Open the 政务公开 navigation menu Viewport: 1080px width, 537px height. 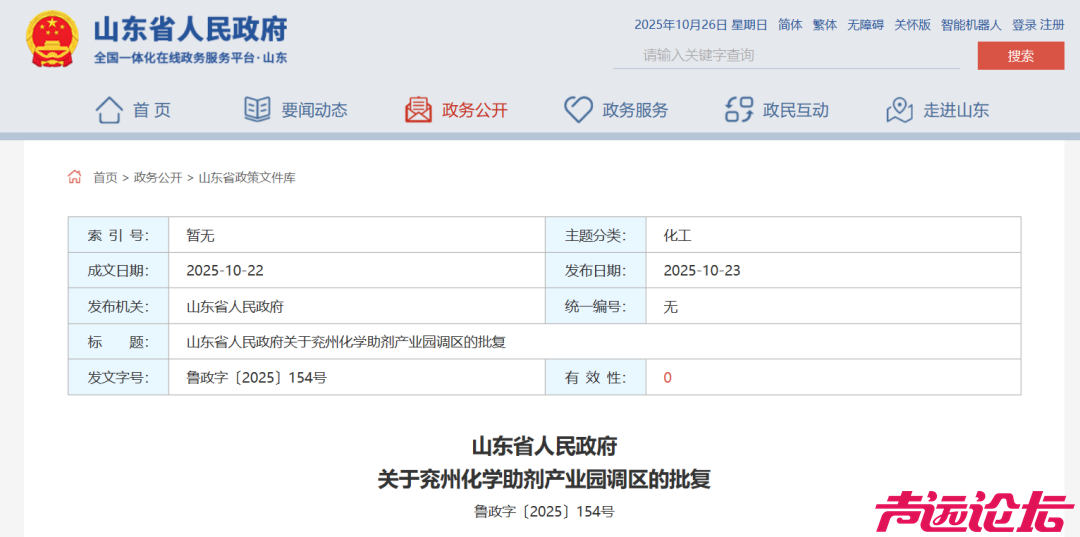(475, 110)
